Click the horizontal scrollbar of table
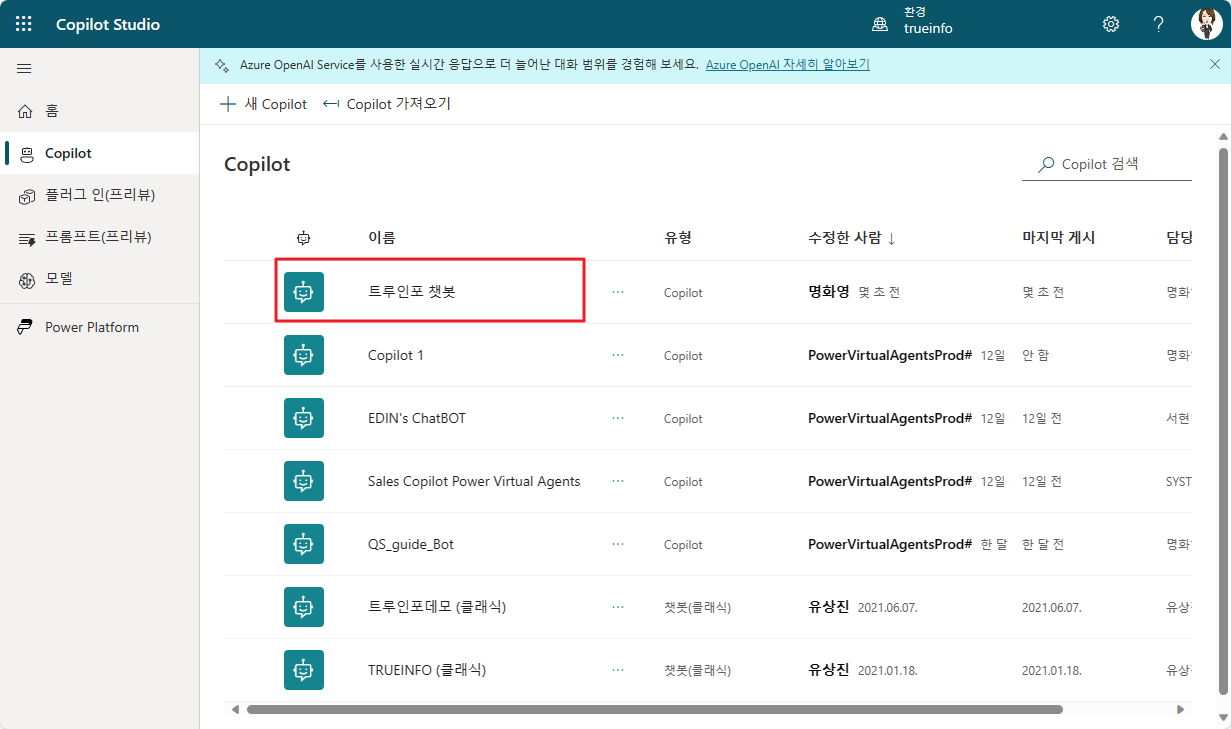Viewport: 1231px width, 729px height. 655,709
